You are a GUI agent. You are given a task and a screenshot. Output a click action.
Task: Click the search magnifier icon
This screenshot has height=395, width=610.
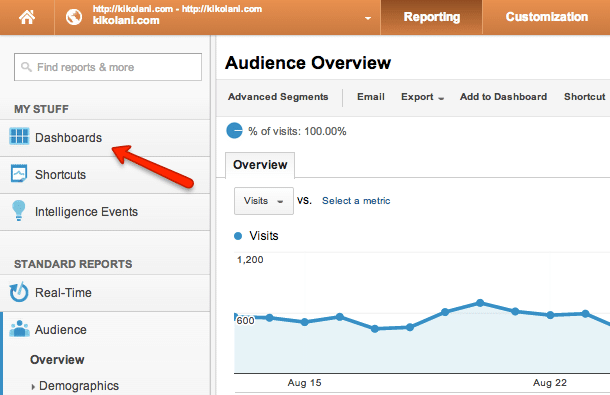point(26,67)
